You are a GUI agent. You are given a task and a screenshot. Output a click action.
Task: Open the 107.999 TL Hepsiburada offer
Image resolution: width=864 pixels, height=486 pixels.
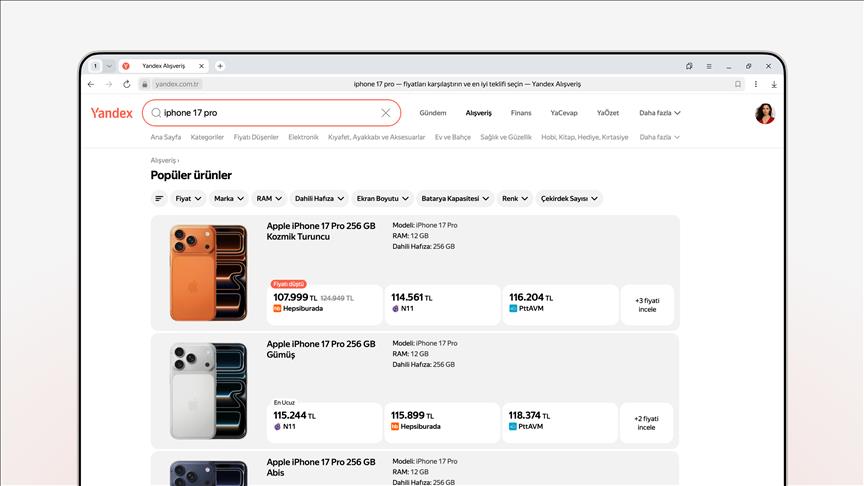[x=325, y=304]
